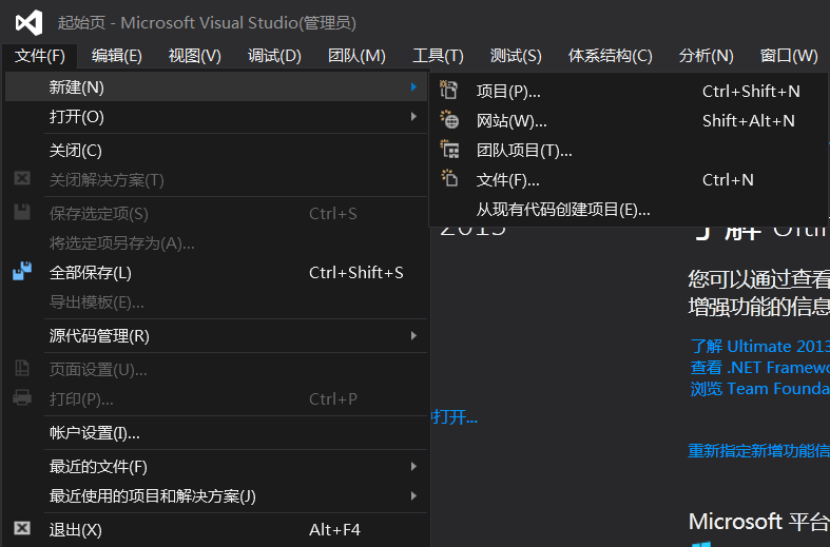Screen dimensions: 830x548
Task: Select 团队项目(T)... in the New submenu
Action: (x=628, y=150)
